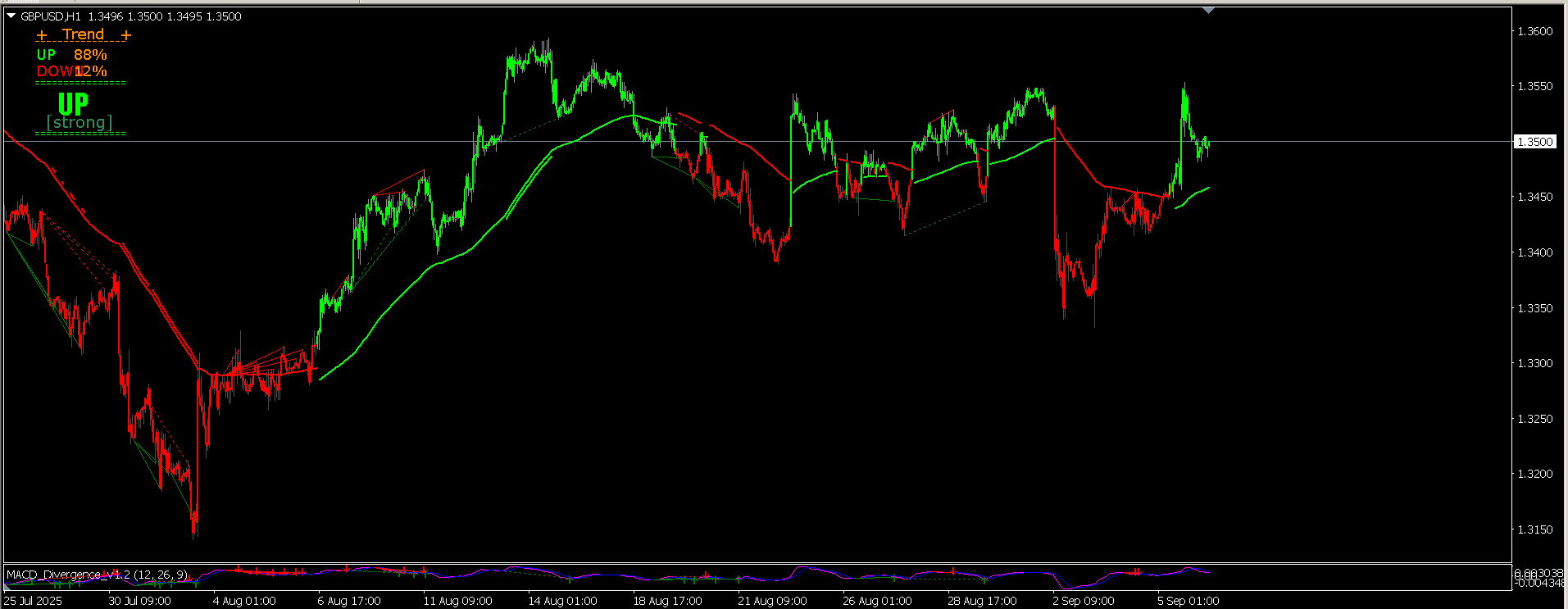Click the 1.3150 price scale label
The height and width of the screenshot is (609, 1568).
[x=1535, y=529]
